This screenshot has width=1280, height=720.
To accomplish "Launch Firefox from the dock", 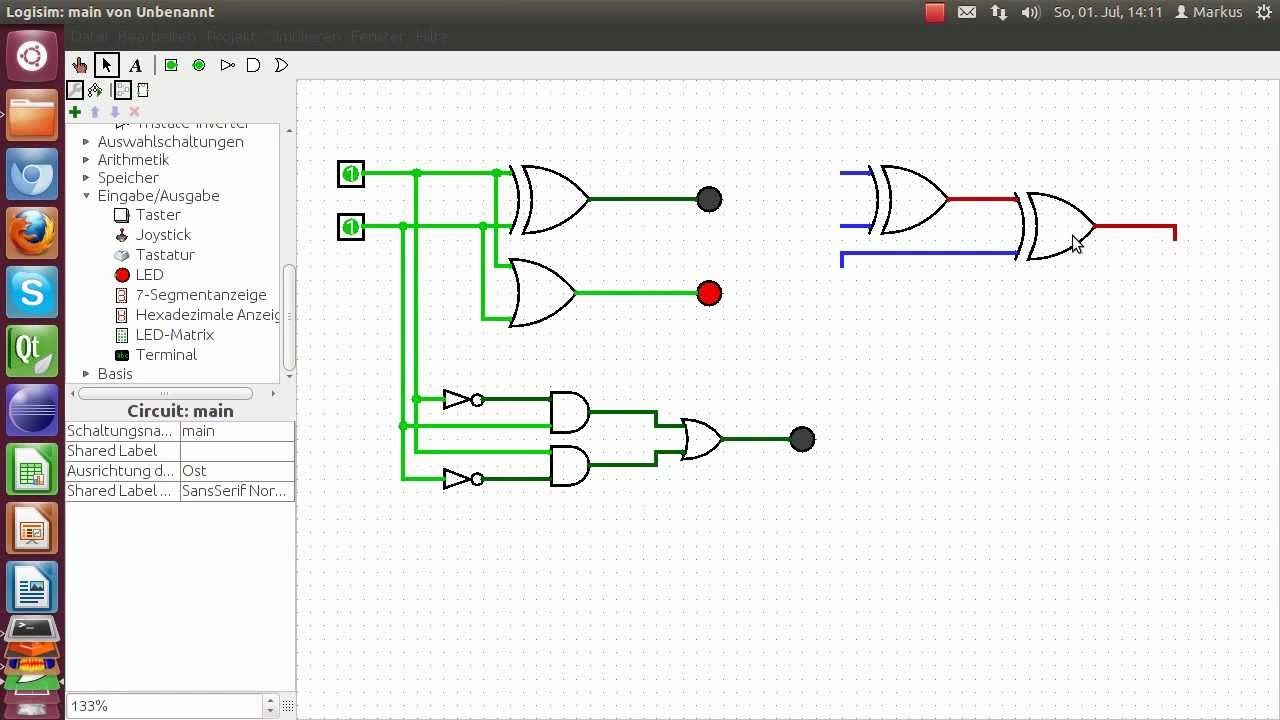I will pos(32,234).
